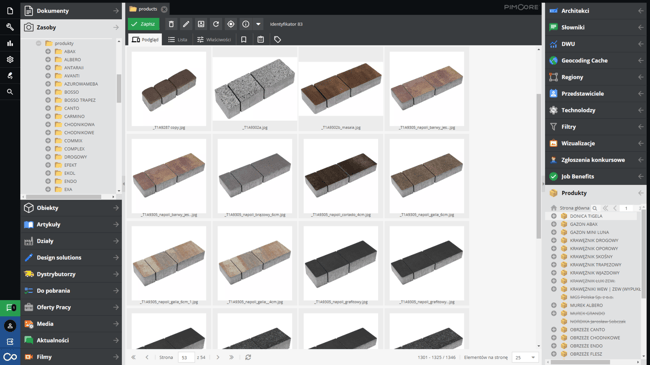Image resolution: width=650 pixels, height=365 pixels.
Task: Click the locate in tree target icon
Action: [231, 24]
